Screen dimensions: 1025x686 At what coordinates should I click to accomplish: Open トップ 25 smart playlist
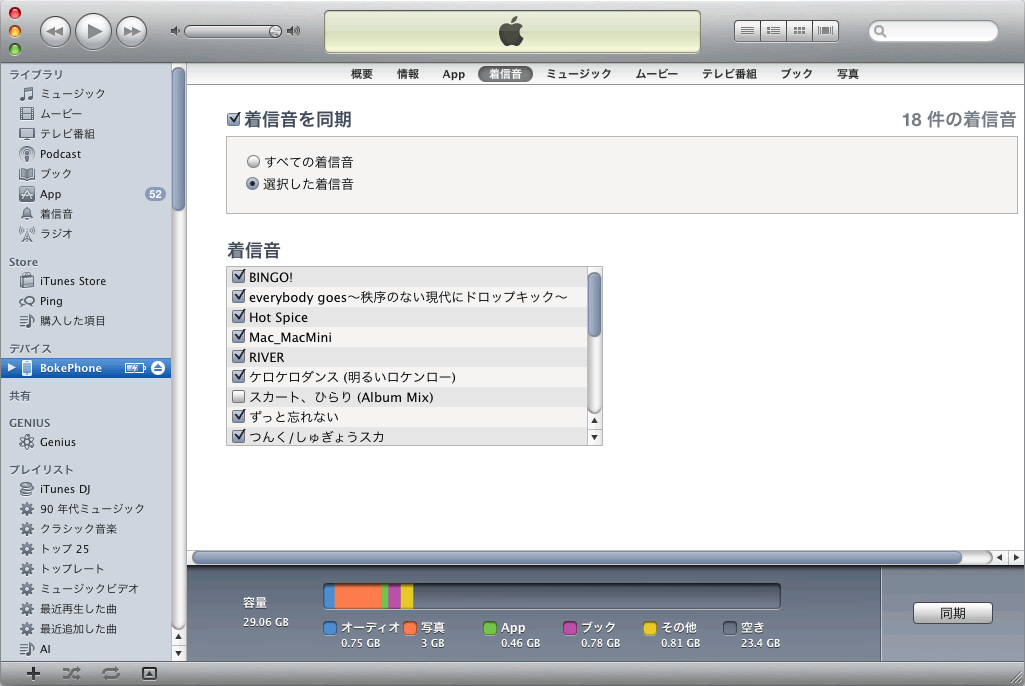click(64, 549)
